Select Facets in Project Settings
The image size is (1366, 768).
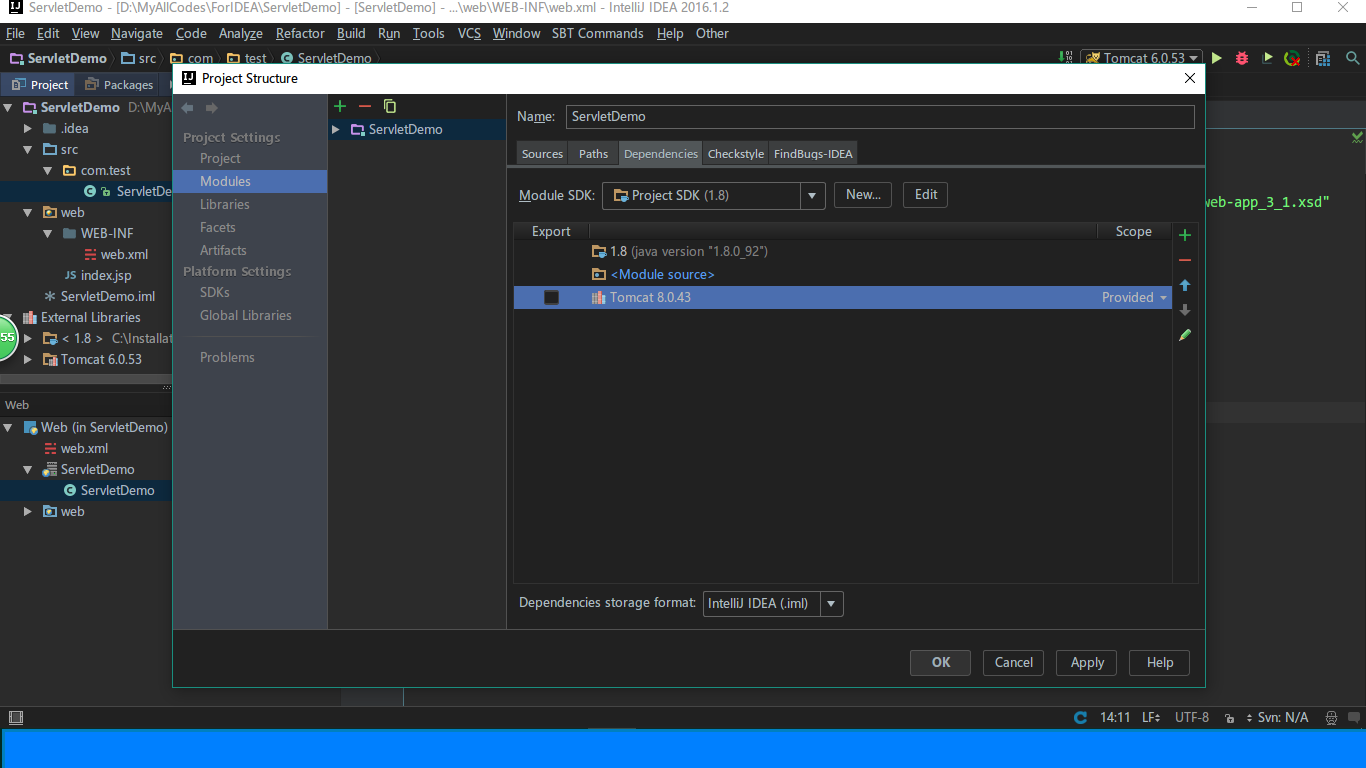(218, 227)
